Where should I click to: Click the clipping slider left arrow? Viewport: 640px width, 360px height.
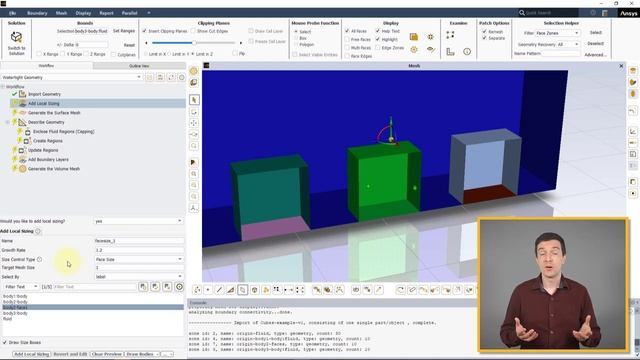tap(146, 43)
